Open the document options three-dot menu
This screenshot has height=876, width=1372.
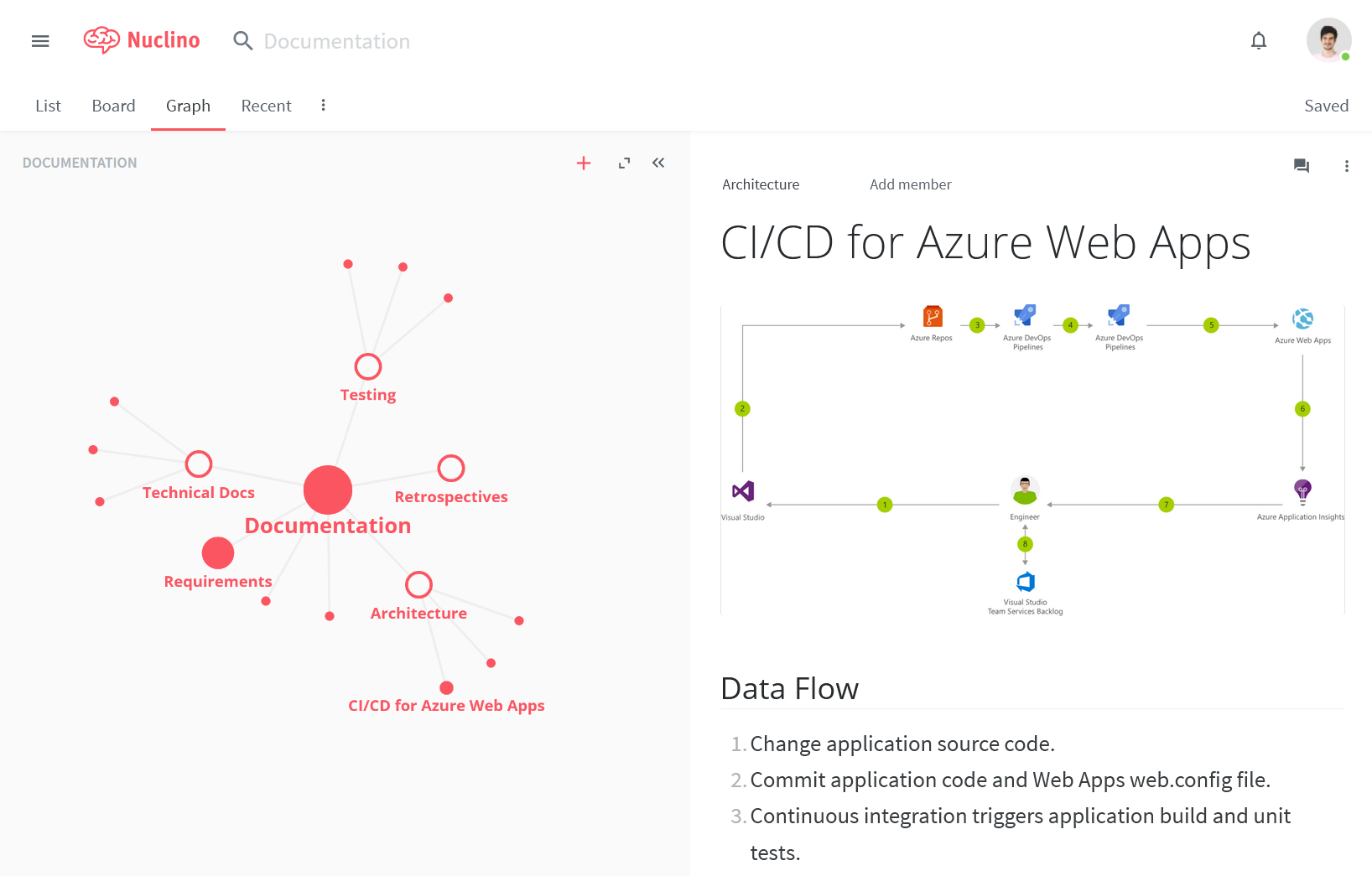[1348, 166]
